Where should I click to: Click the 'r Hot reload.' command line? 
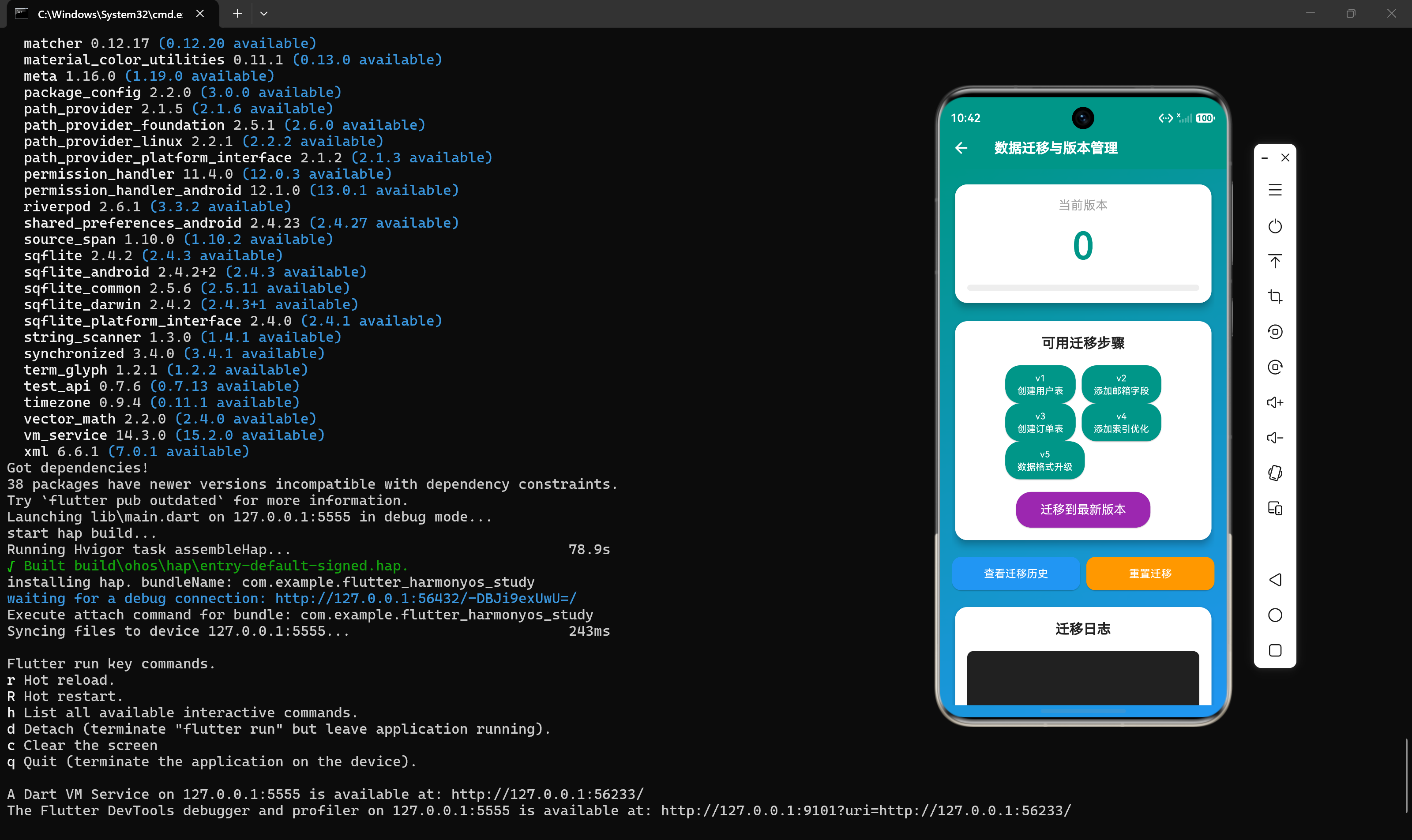[60, 680]
